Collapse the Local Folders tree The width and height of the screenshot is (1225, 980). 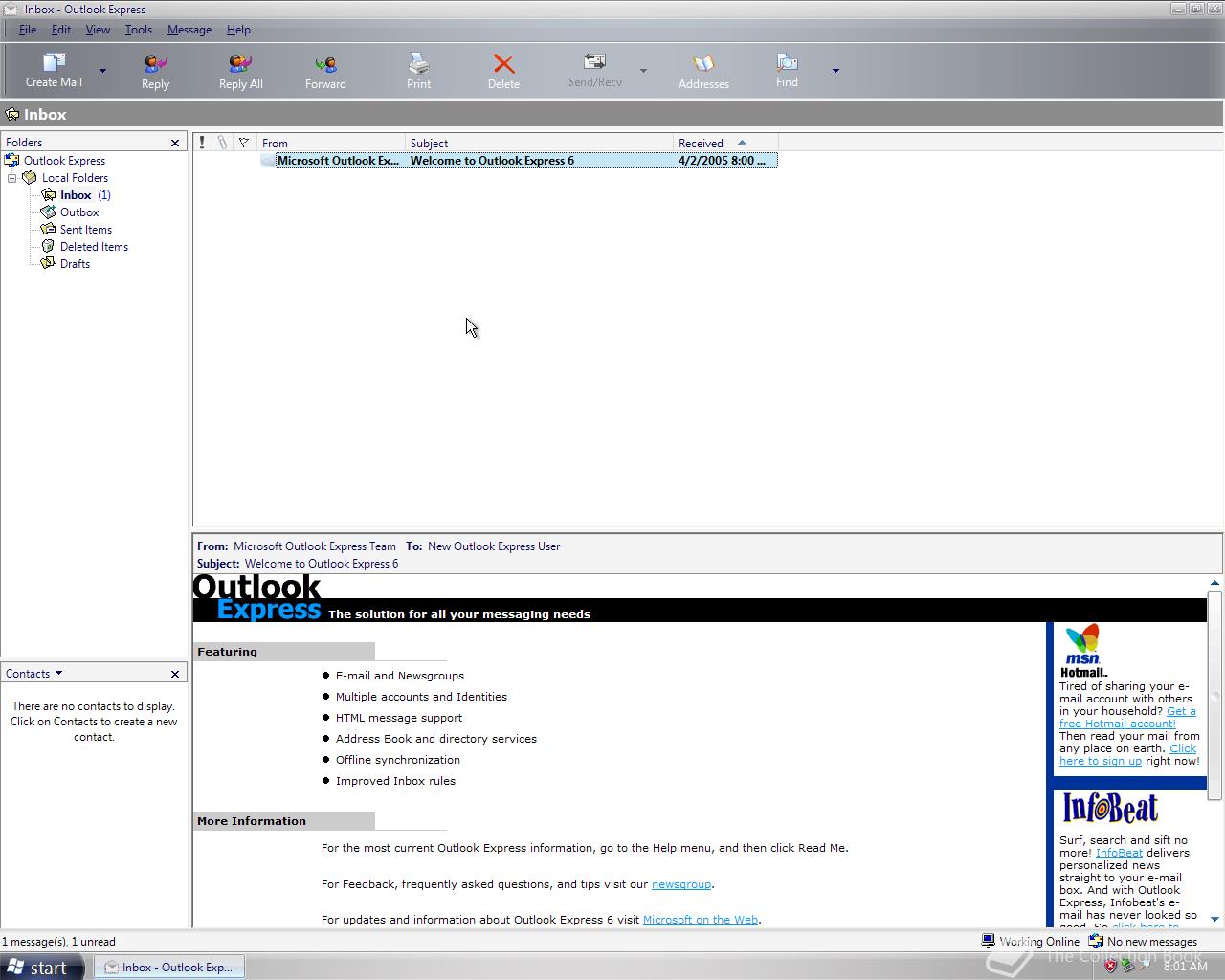(x=12, y=178)
